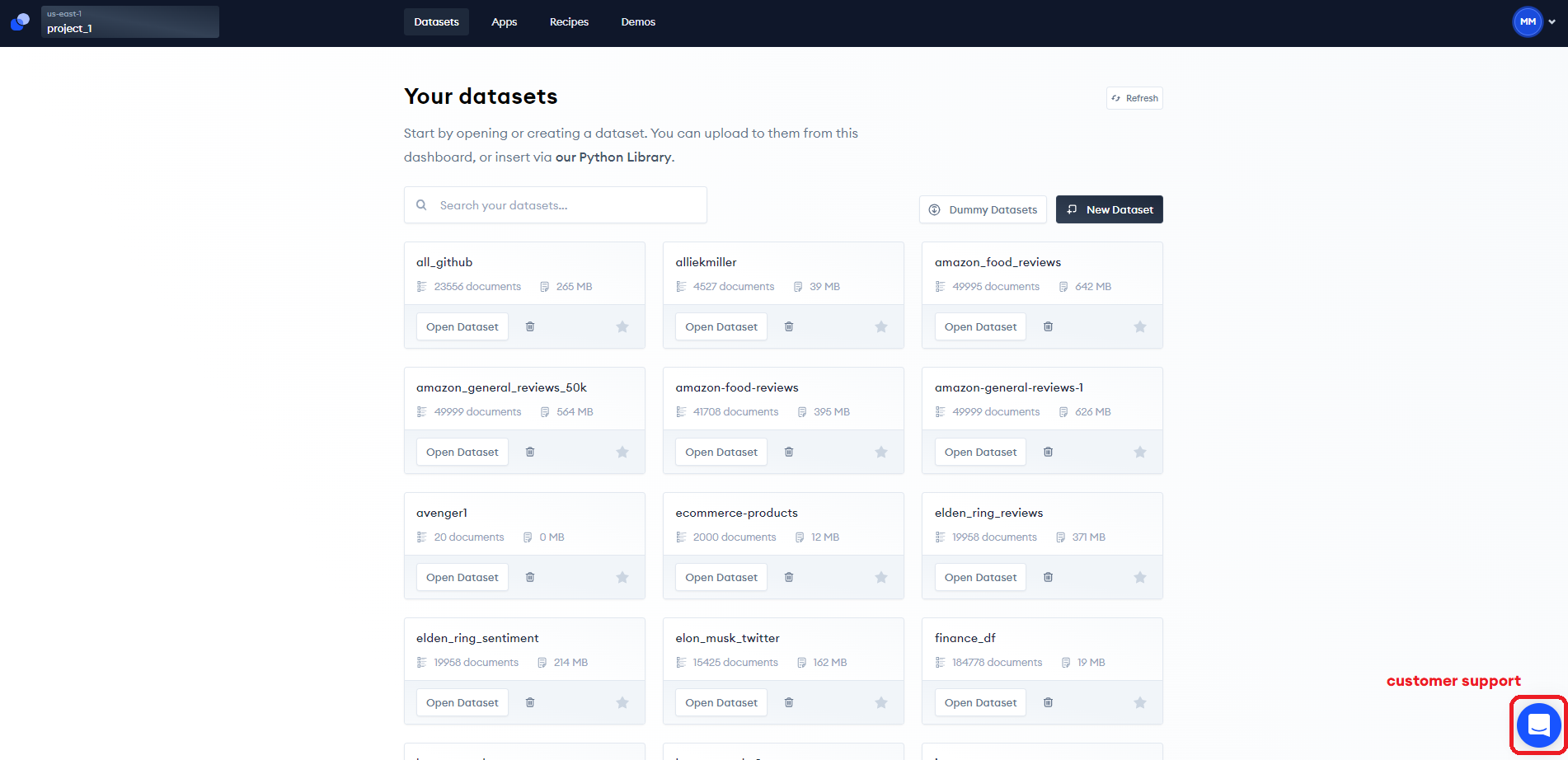Switch to Datasets tab
1568x760 pixels.
(x=436, y=22)
